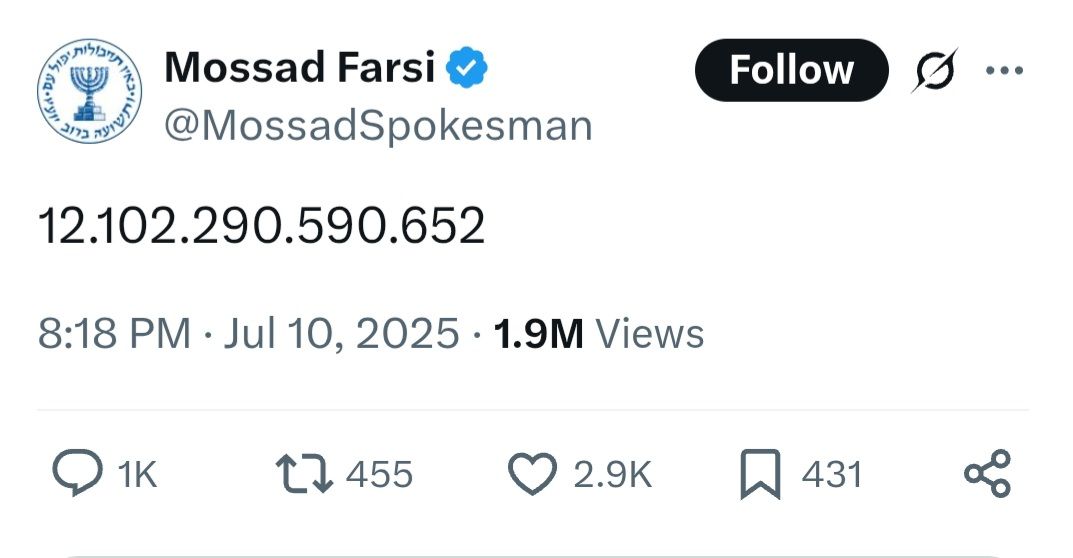The width and height of the screenshot is (1073, 558).
Task: Click the 2.9K likes count
Action: tap(612, 474)
